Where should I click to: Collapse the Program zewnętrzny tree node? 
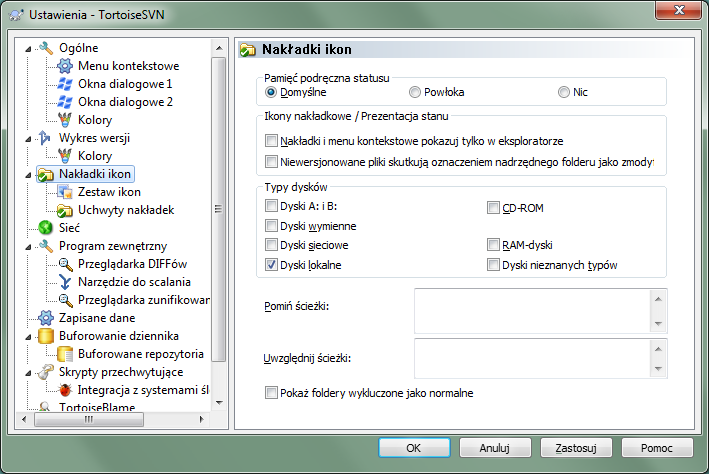(x=28, y=246)
